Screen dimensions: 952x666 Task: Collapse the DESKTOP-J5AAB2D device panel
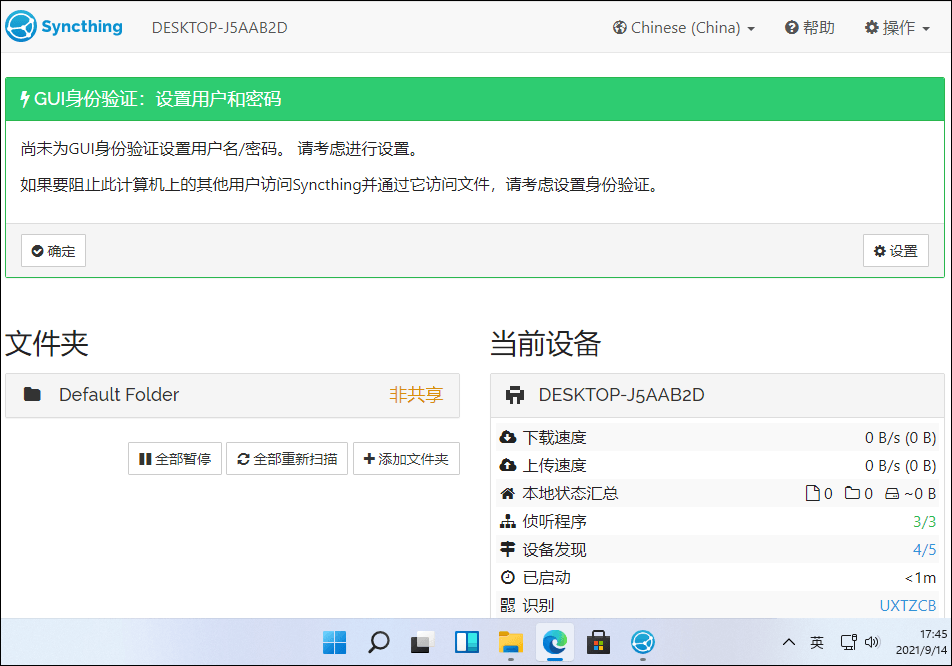coord(718,395)
